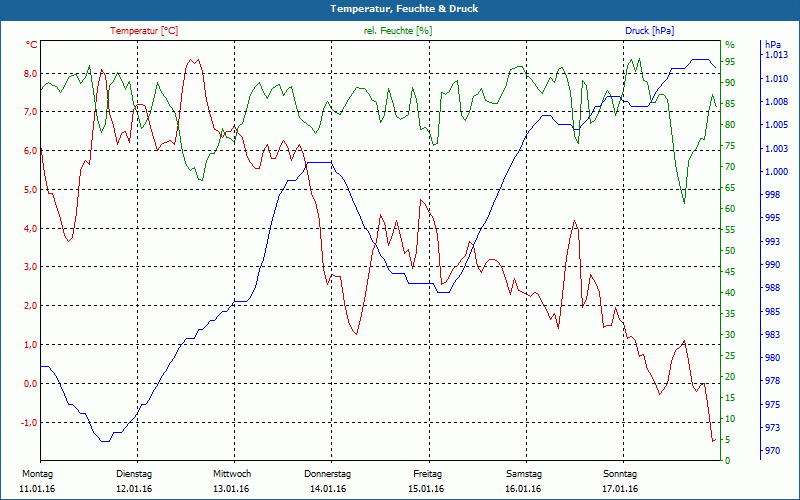Click the "1,0" temperature axis label
800x500 pixels.
pyautogui.click(x=31, y=345)
